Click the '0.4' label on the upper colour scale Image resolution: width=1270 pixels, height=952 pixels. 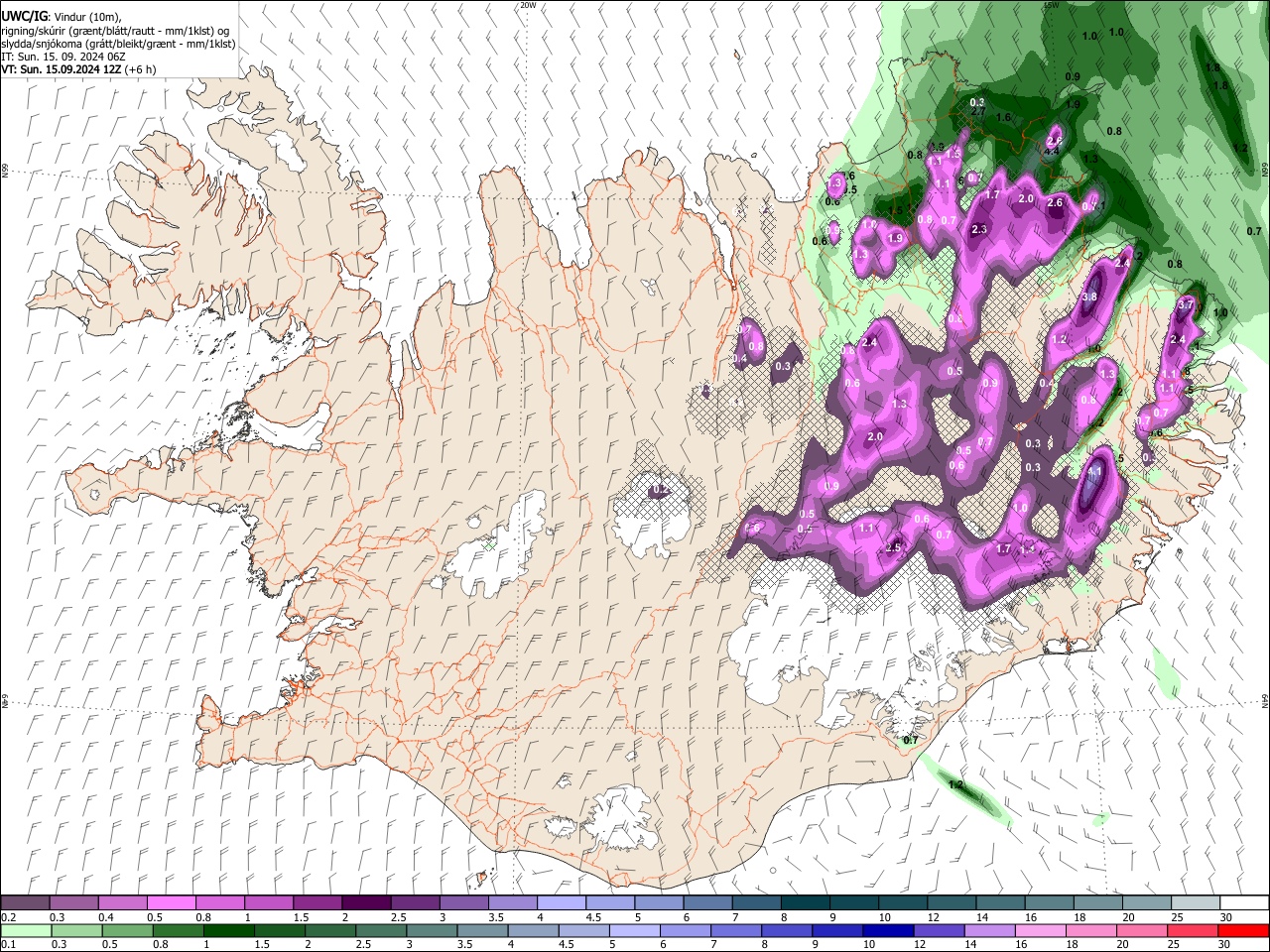pos(106,917)
